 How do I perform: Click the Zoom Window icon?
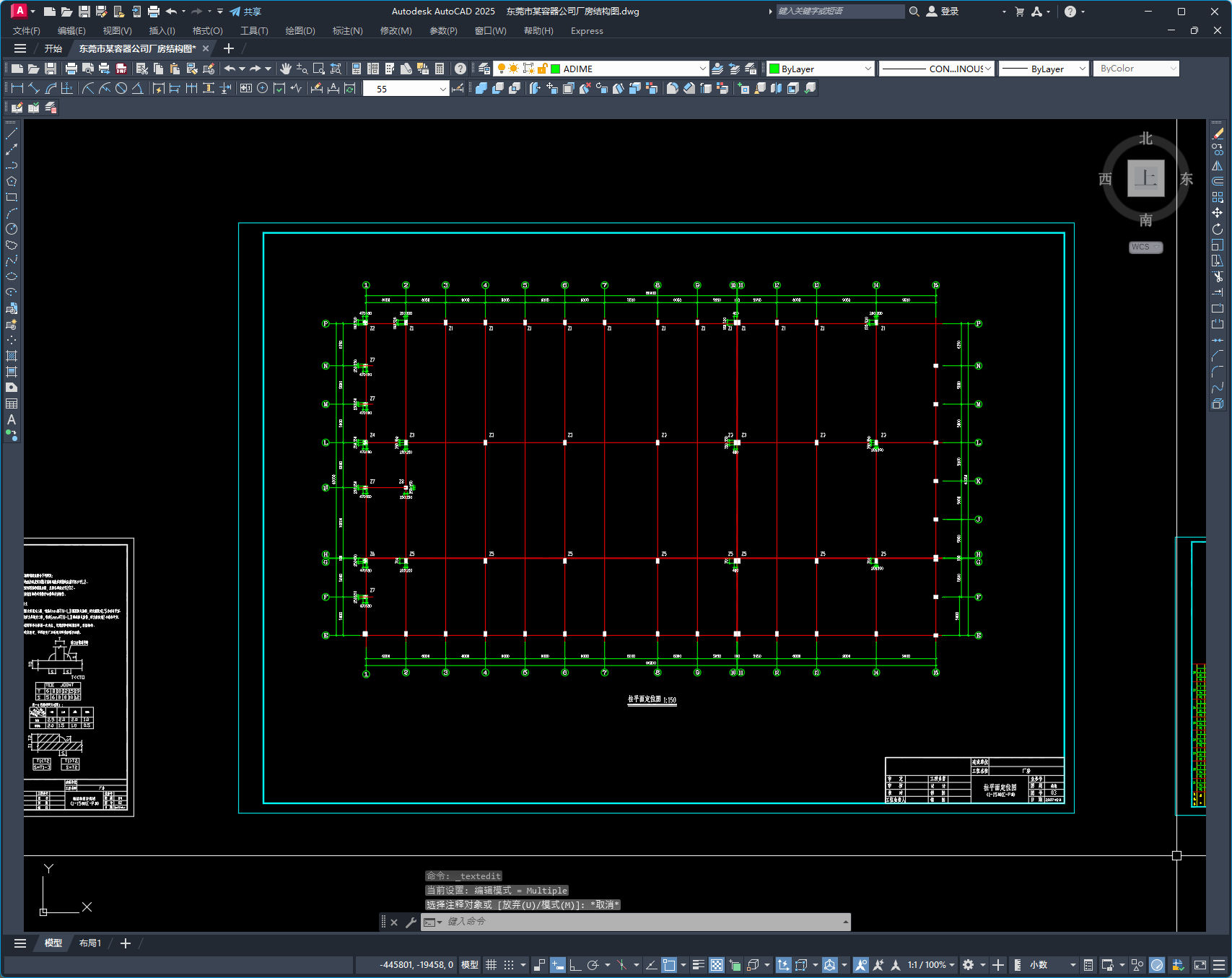pos(319,69)
